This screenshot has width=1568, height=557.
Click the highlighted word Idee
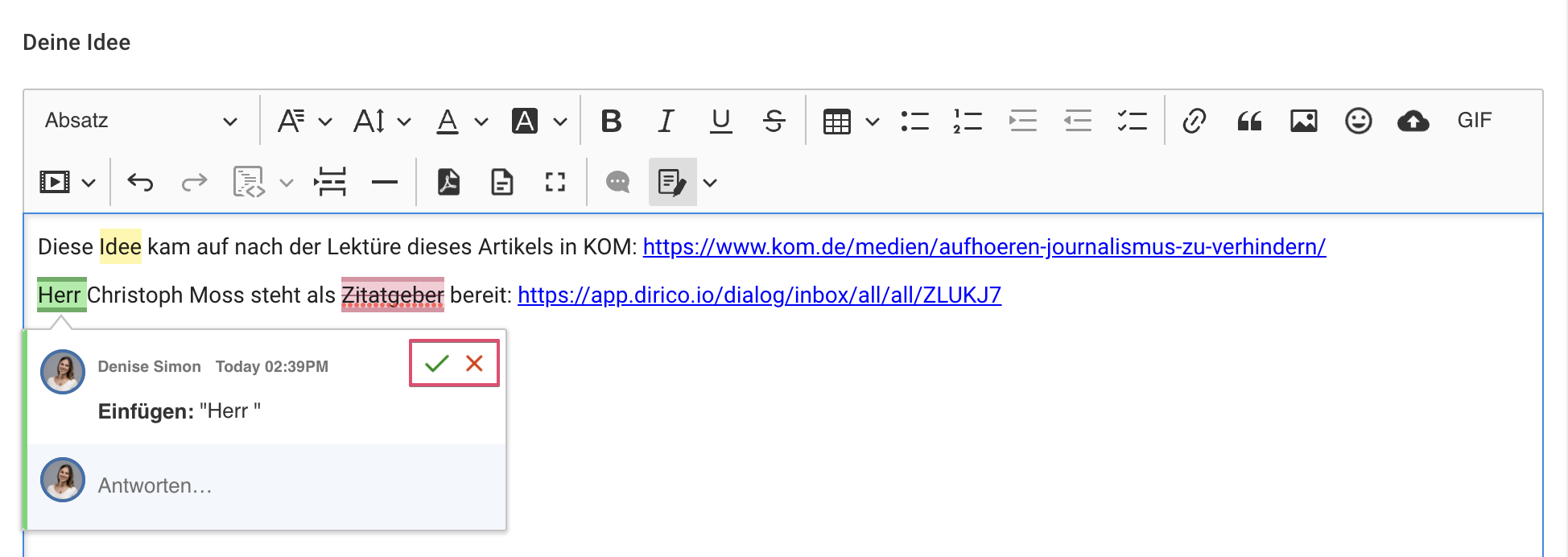click(121, 246)
